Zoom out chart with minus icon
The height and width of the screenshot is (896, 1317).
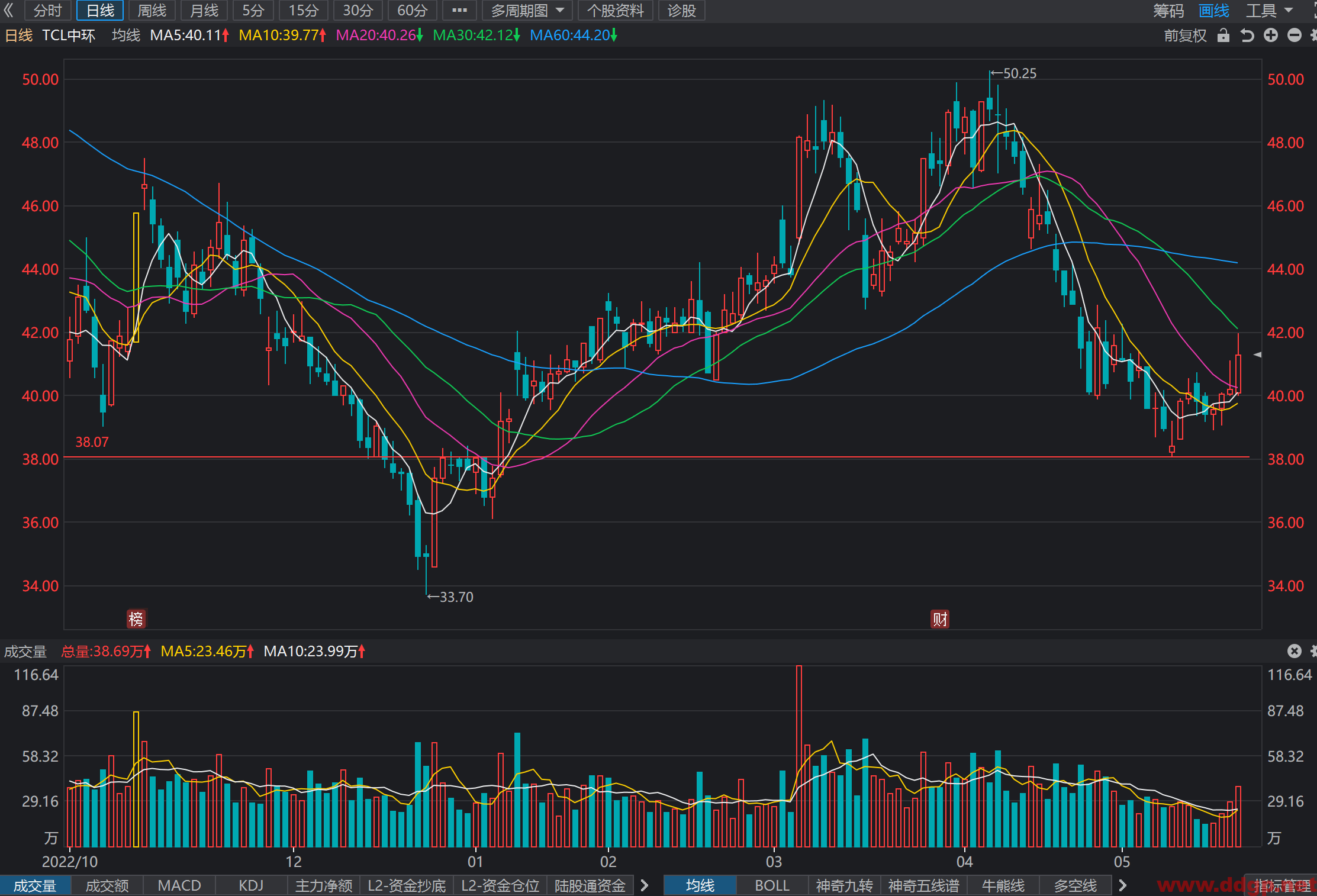(1295, 36)
